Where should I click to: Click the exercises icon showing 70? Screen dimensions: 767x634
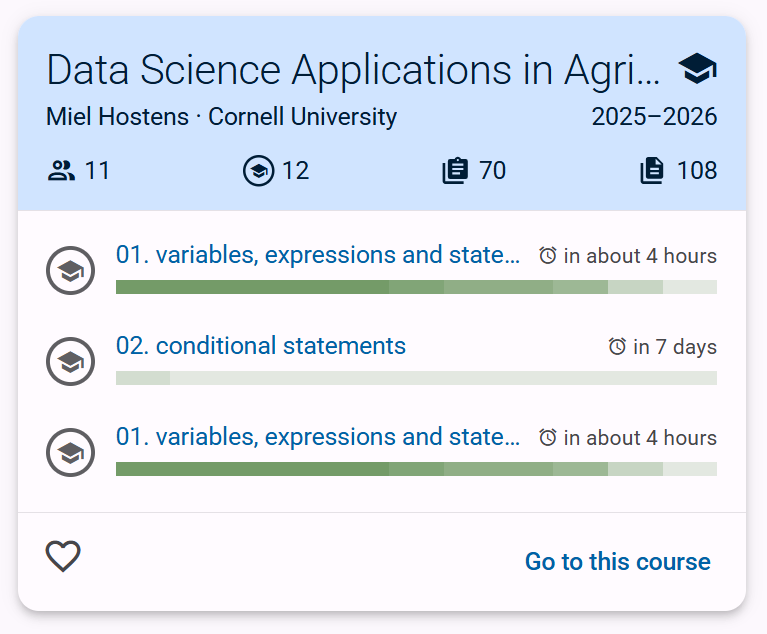pyautogui.click(x=455, y=171)
